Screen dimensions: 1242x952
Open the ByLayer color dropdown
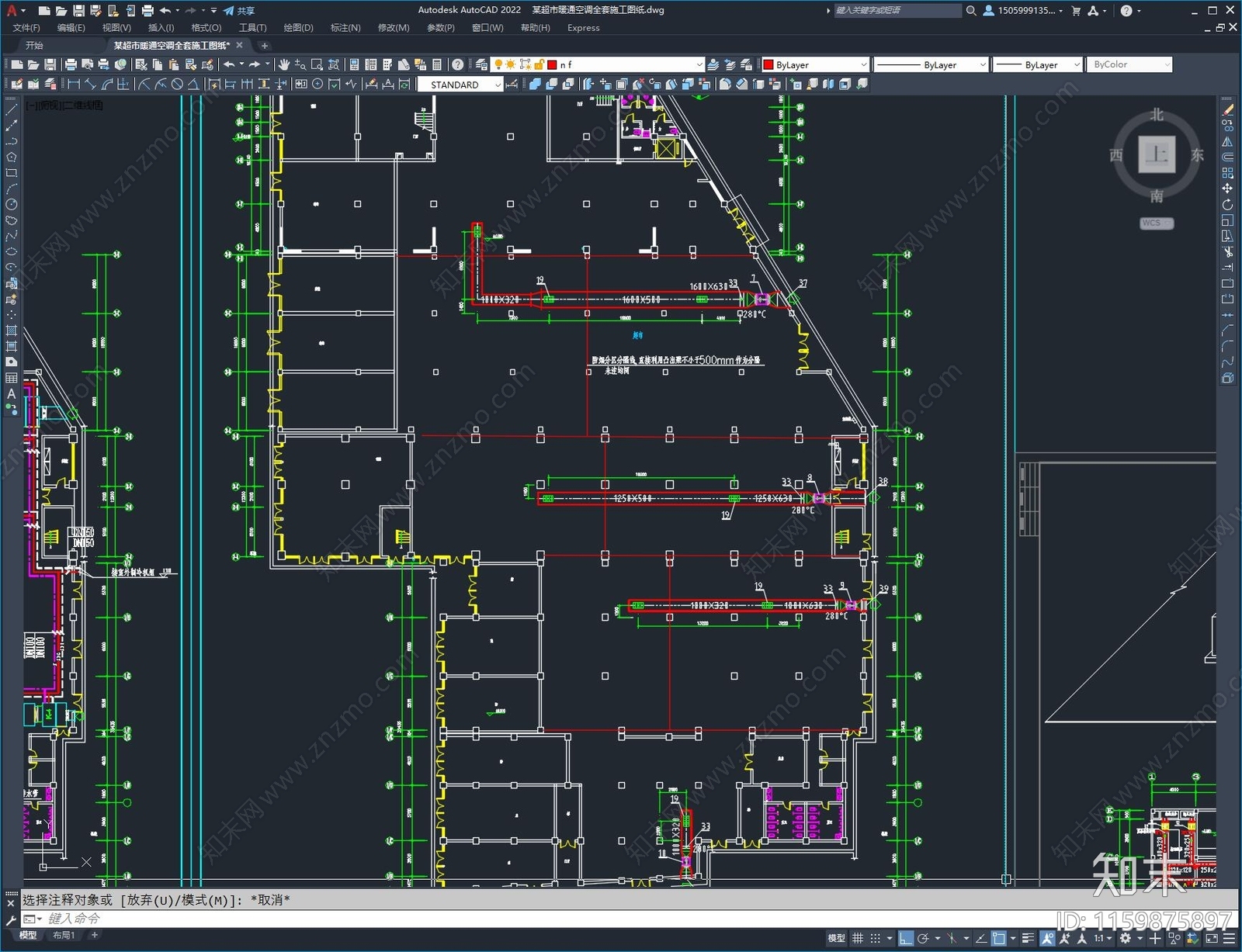[x=814, y=64]
